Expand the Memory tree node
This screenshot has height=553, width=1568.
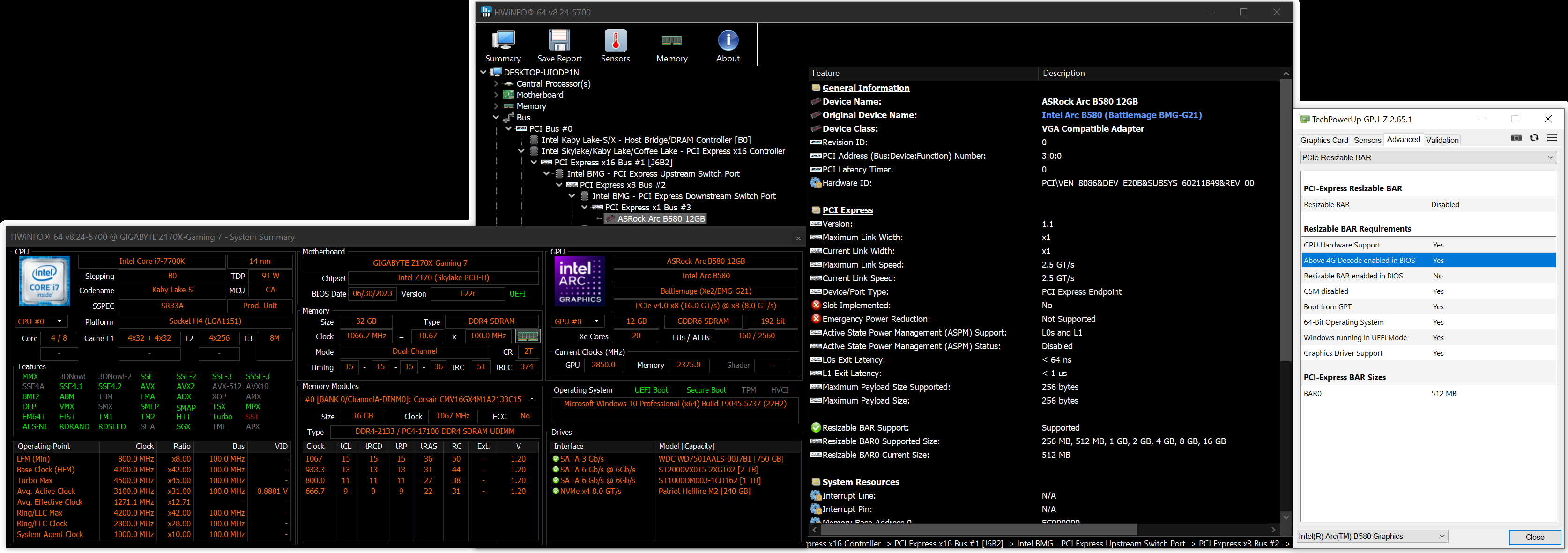[x=496, y=106]
